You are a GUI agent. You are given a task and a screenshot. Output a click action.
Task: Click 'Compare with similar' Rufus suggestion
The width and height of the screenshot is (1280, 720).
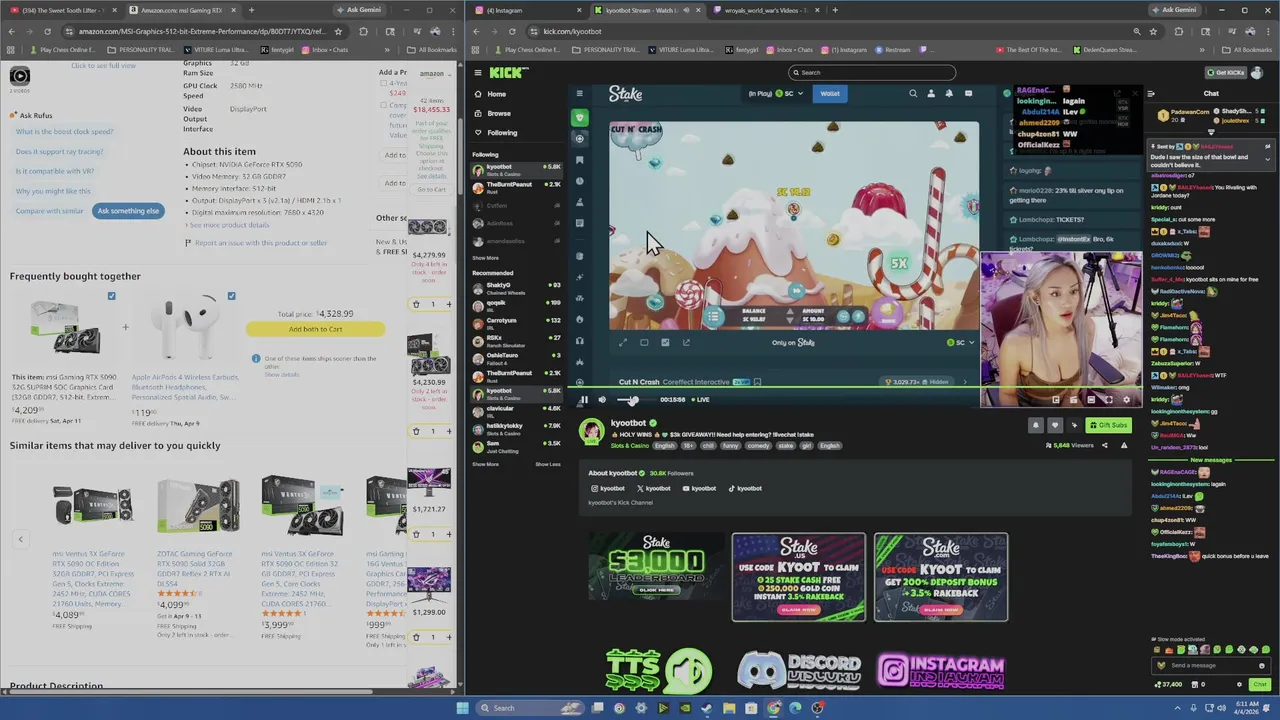pos(49,211)
